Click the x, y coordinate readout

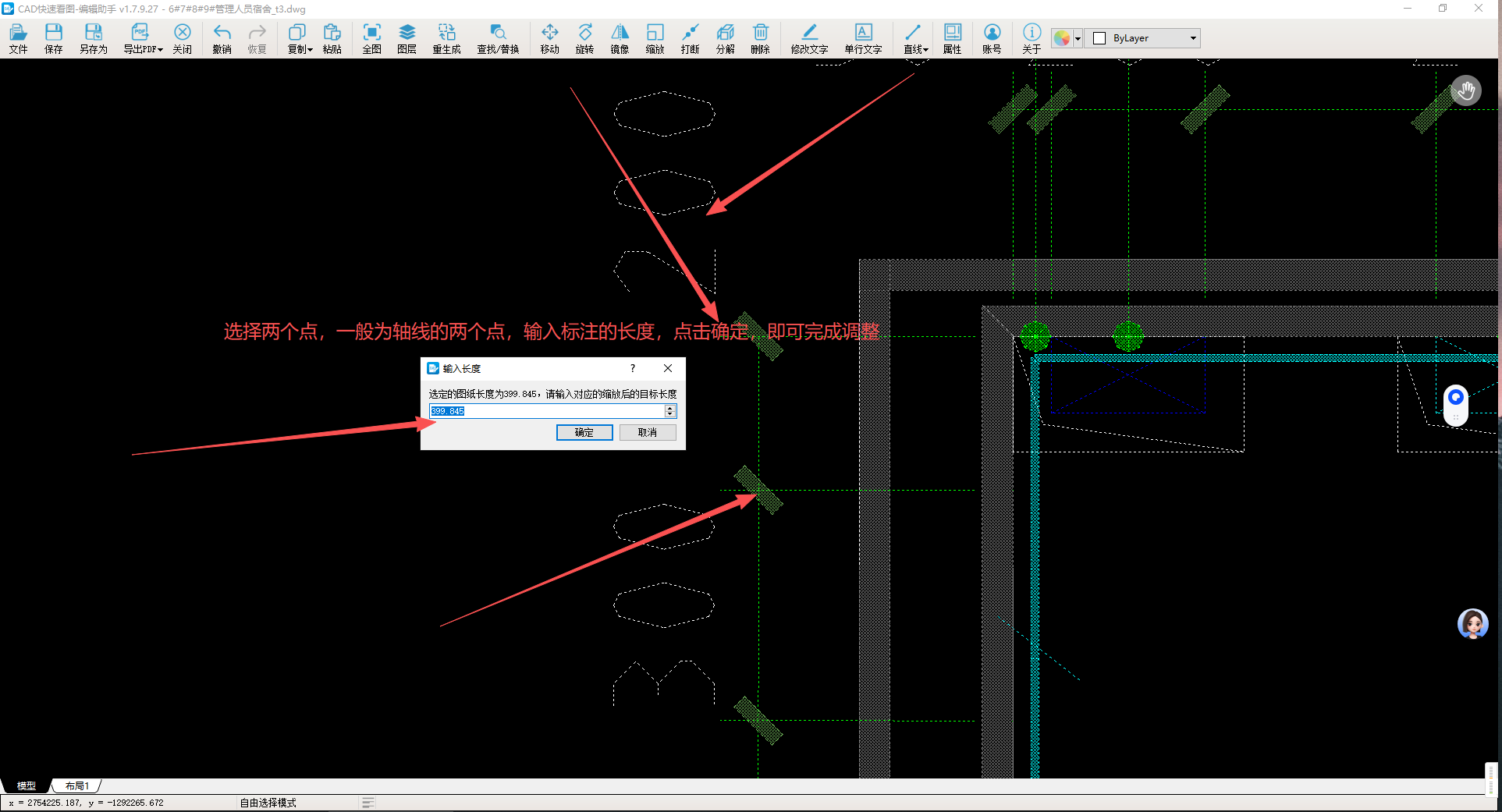(x=86, y=803)
